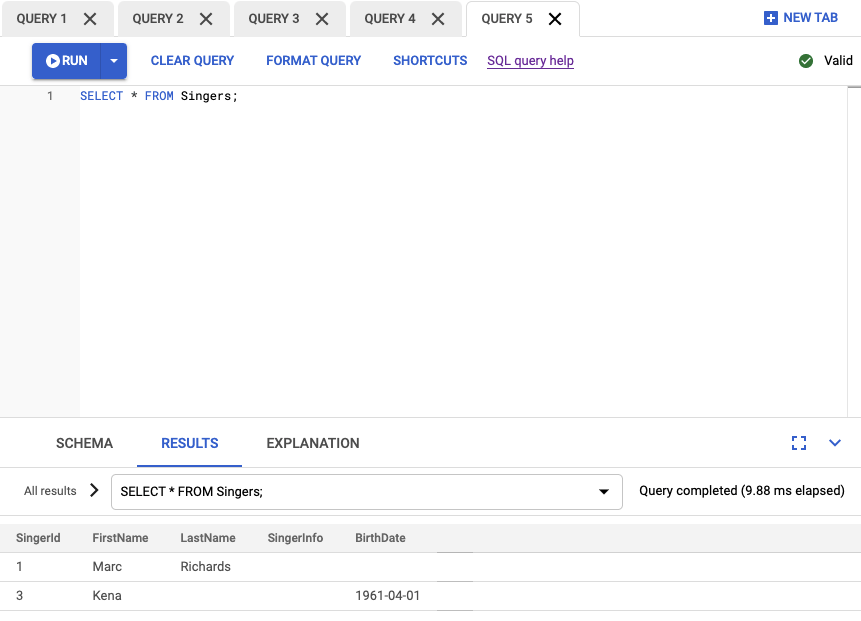861x621 pixels.
Task: Format the SQL query
Action: click(x=313, y=60)
